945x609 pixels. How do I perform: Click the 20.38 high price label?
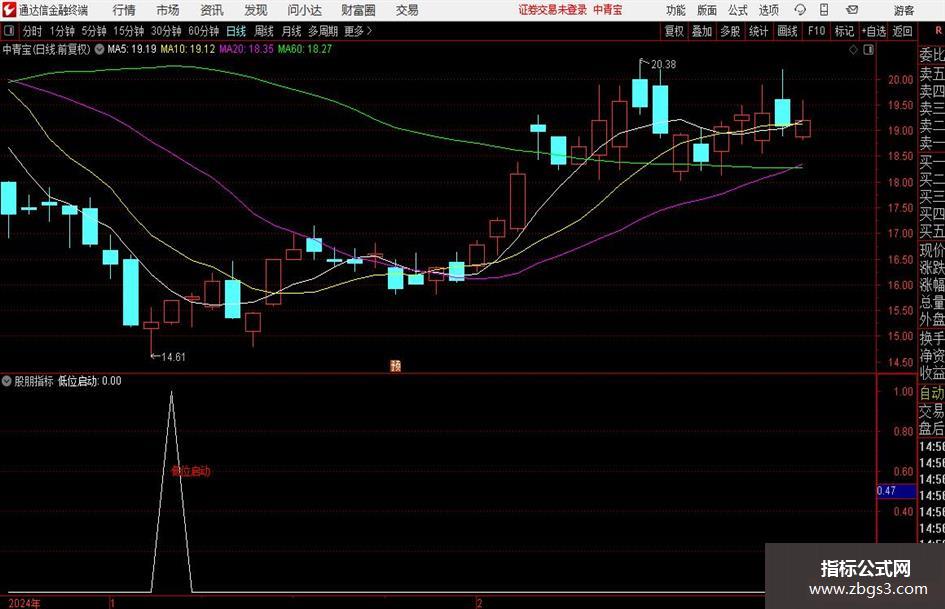coord(663,64)
